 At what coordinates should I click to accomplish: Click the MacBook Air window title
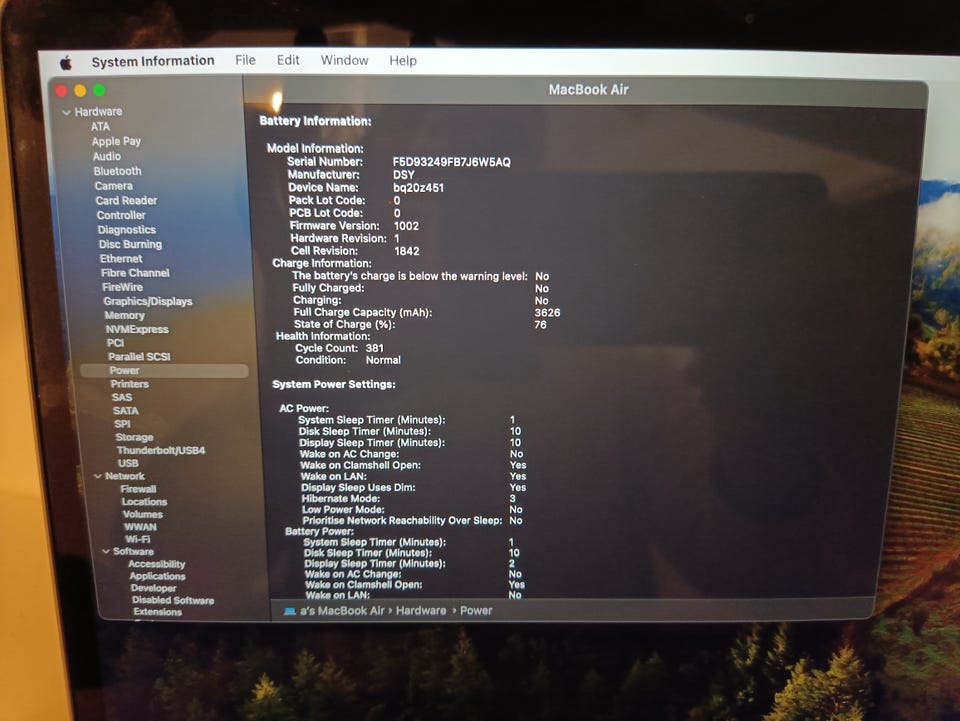pos(588,90)
